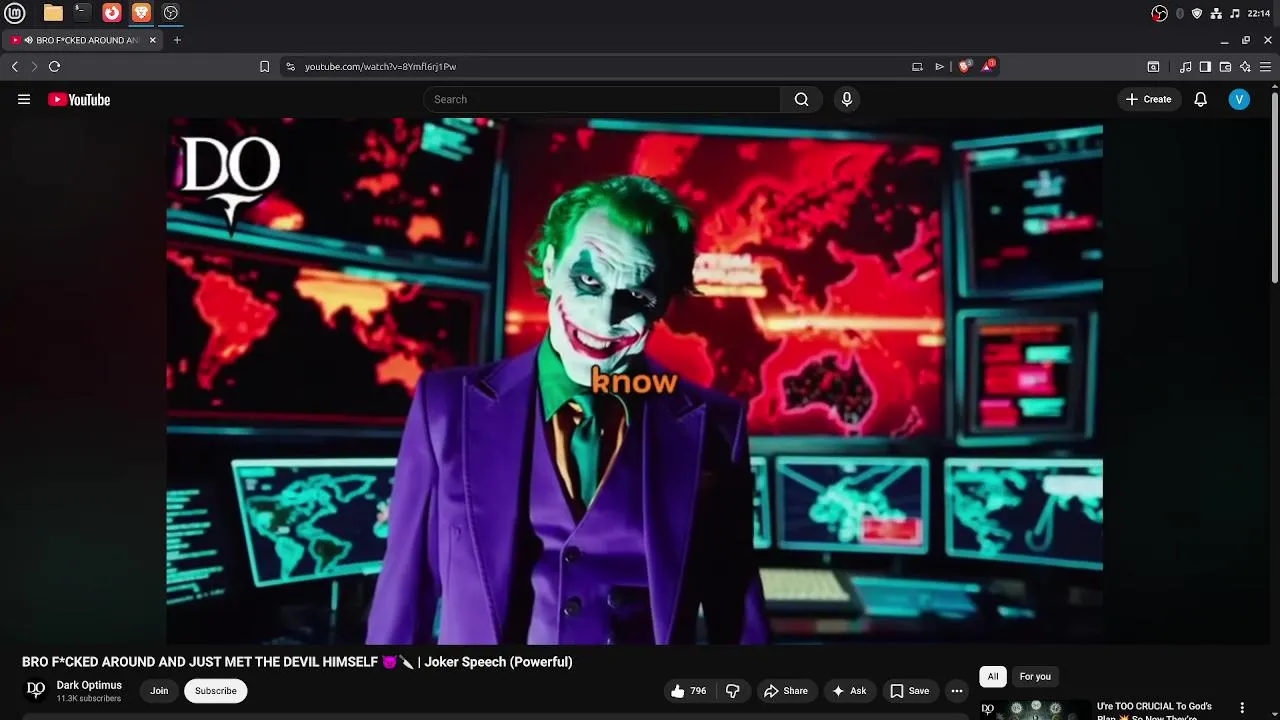Open 'U're TOO CRUCIAL To God's Plan' video
The image size is (1280, 720).
(1154, 711)
